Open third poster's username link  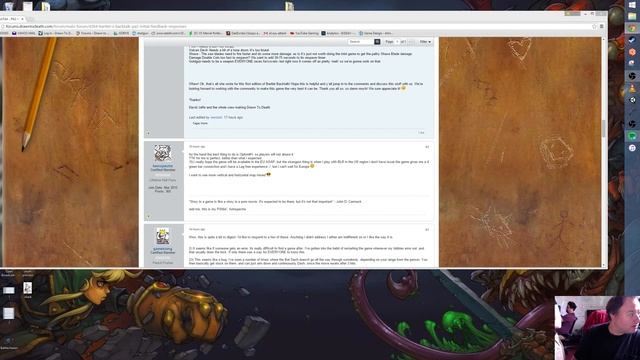pos(162,249)
